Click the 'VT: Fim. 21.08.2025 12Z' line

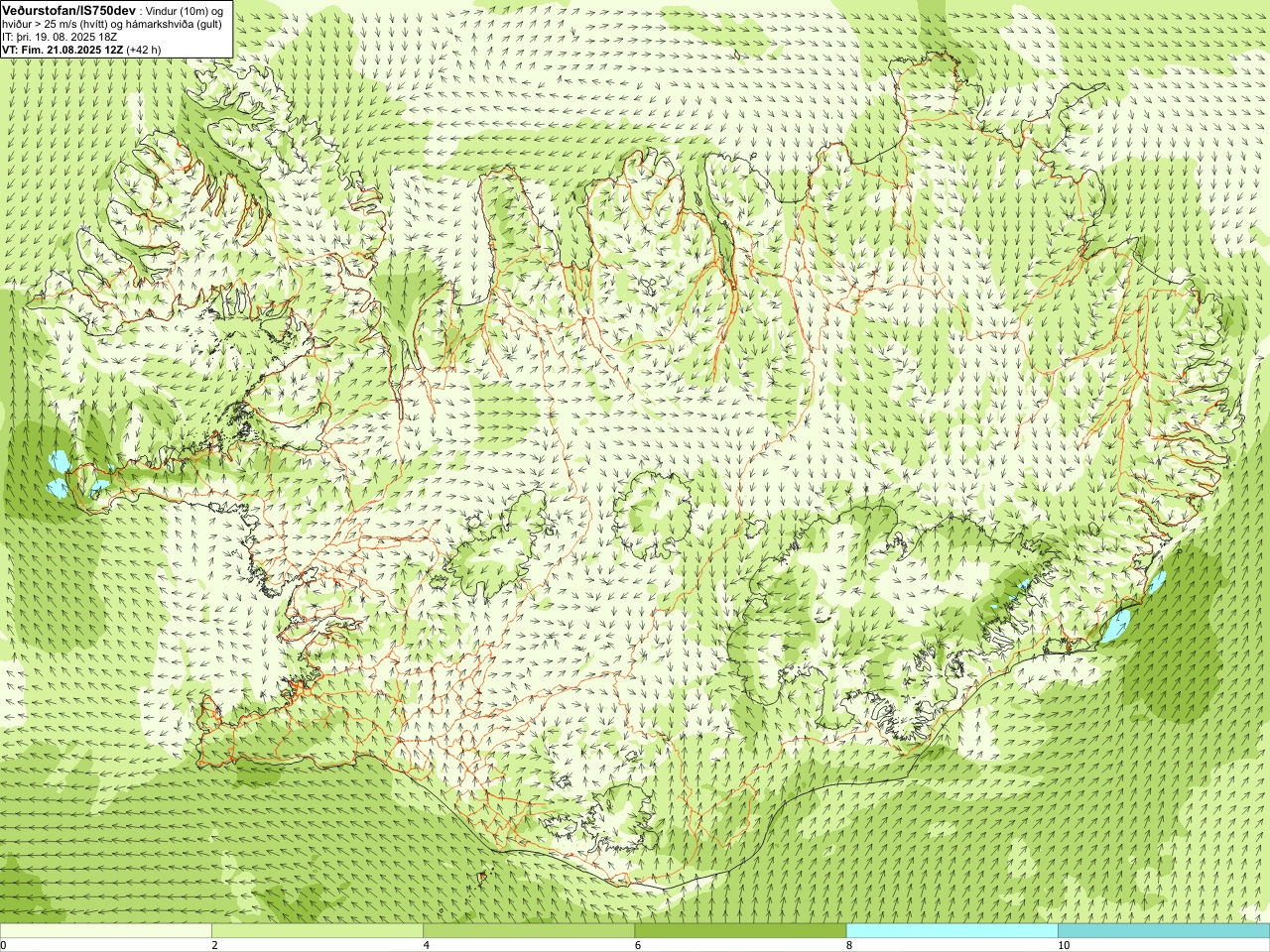[63, 50]
